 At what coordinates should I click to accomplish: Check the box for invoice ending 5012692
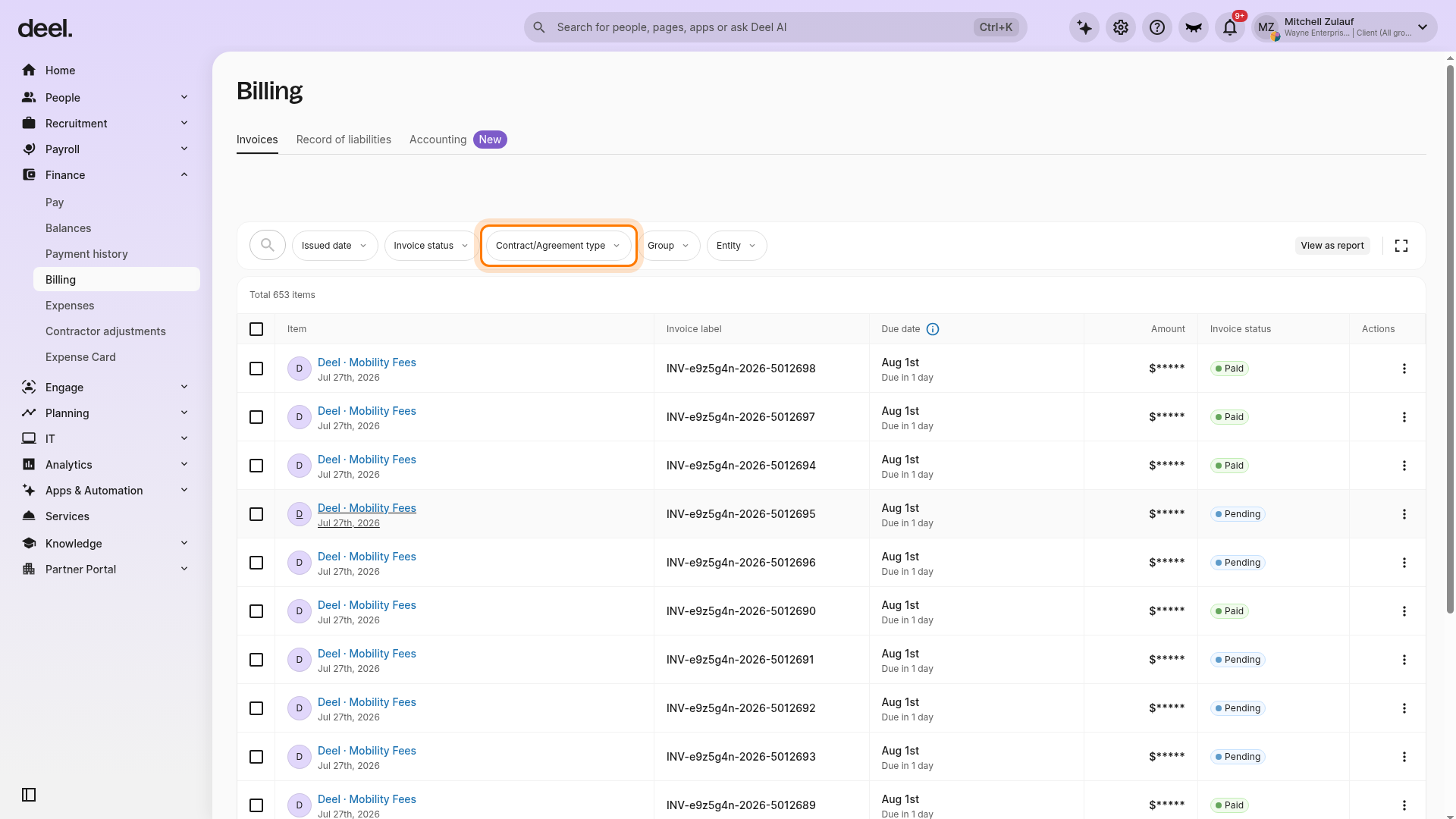tap(256, 708)
